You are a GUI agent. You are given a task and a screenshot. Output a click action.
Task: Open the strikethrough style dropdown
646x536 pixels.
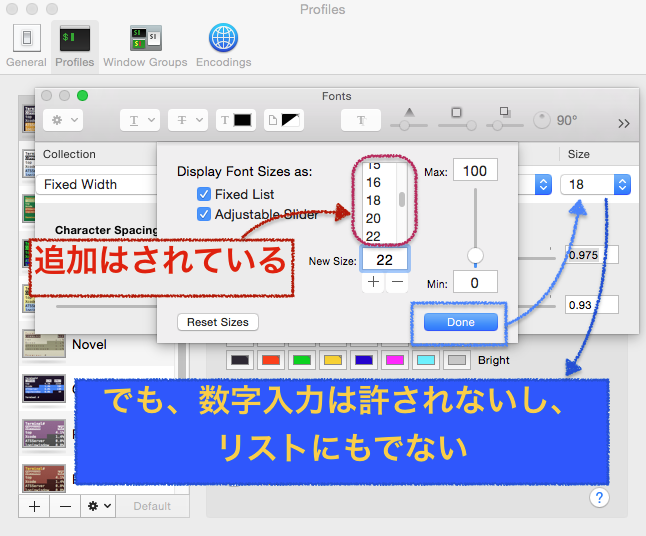point(188,120)
